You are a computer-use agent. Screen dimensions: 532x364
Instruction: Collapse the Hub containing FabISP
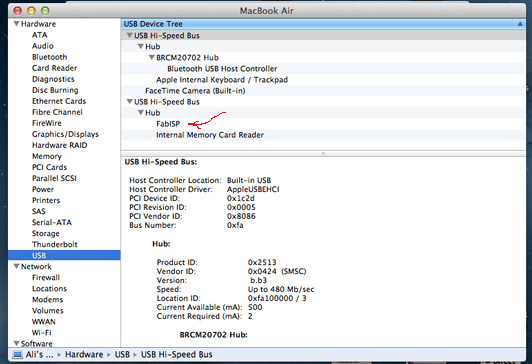[140, 113]
